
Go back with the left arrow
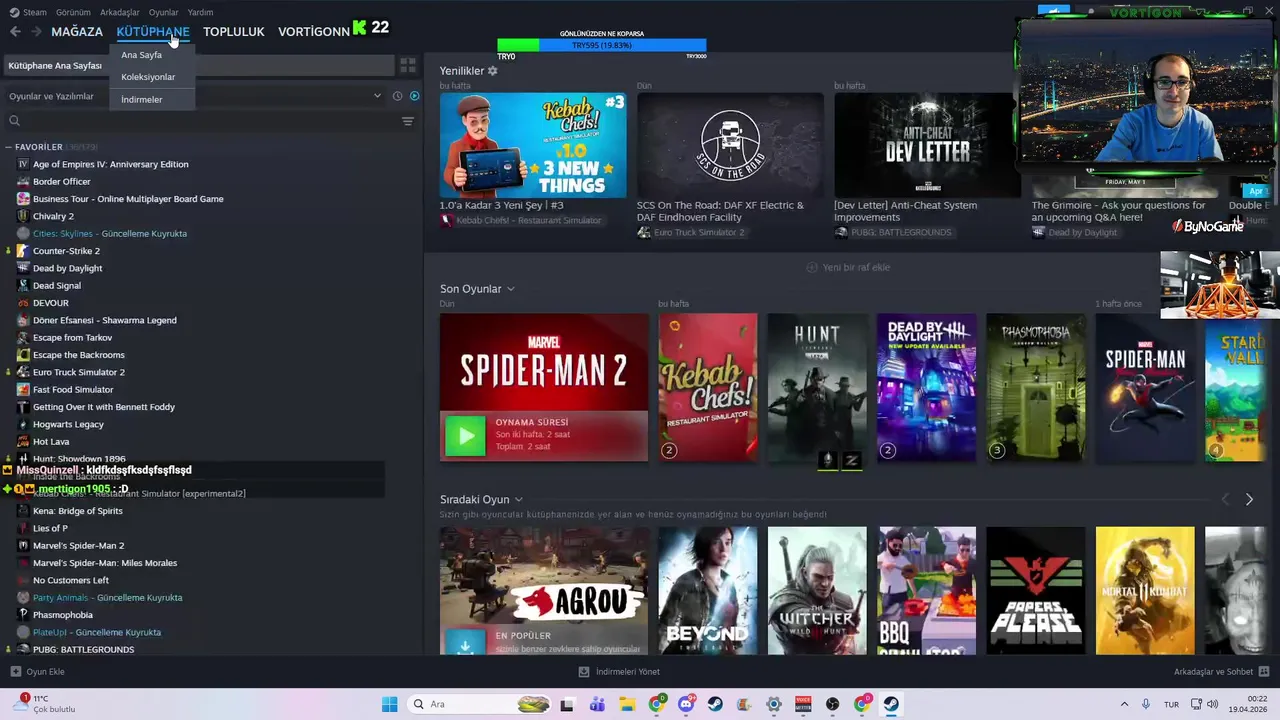click(15, 32)
